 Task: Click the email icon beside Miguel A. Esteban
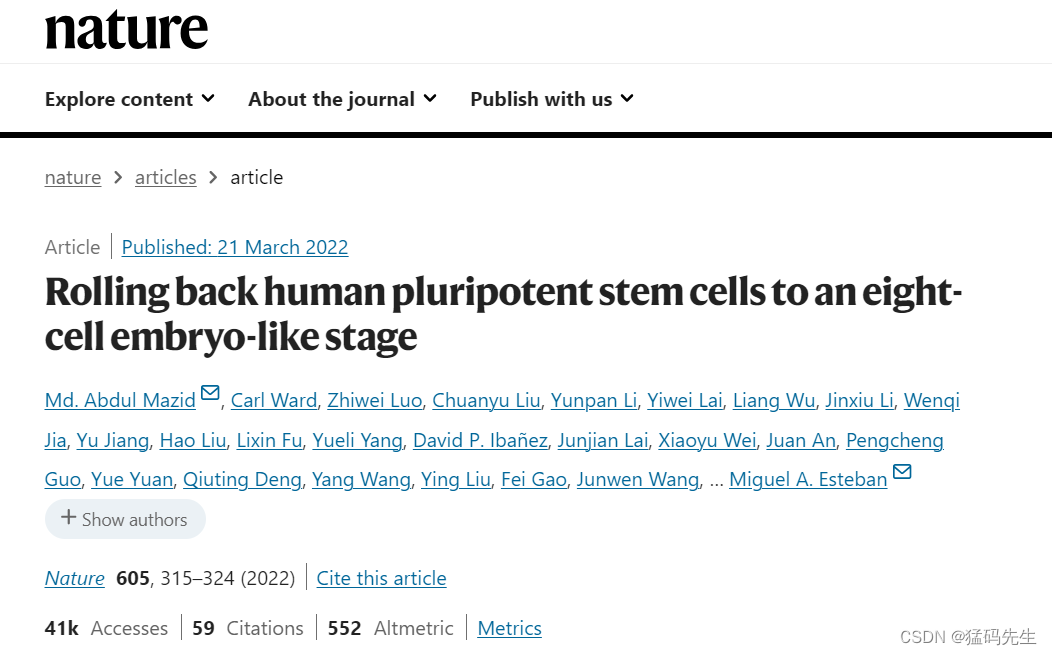(x=902, y=472)
